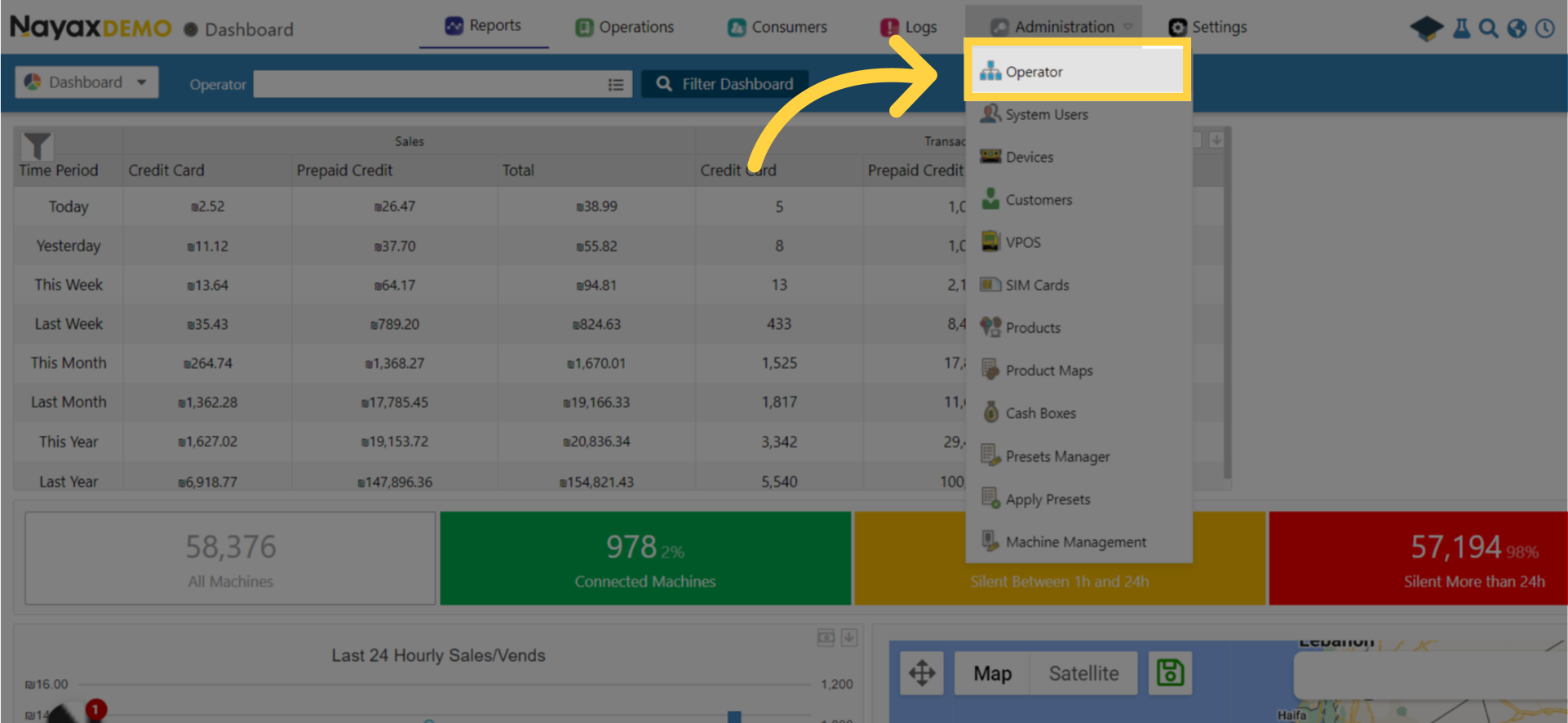
Task: Click the All Machines tile
Action: point(230,558)
